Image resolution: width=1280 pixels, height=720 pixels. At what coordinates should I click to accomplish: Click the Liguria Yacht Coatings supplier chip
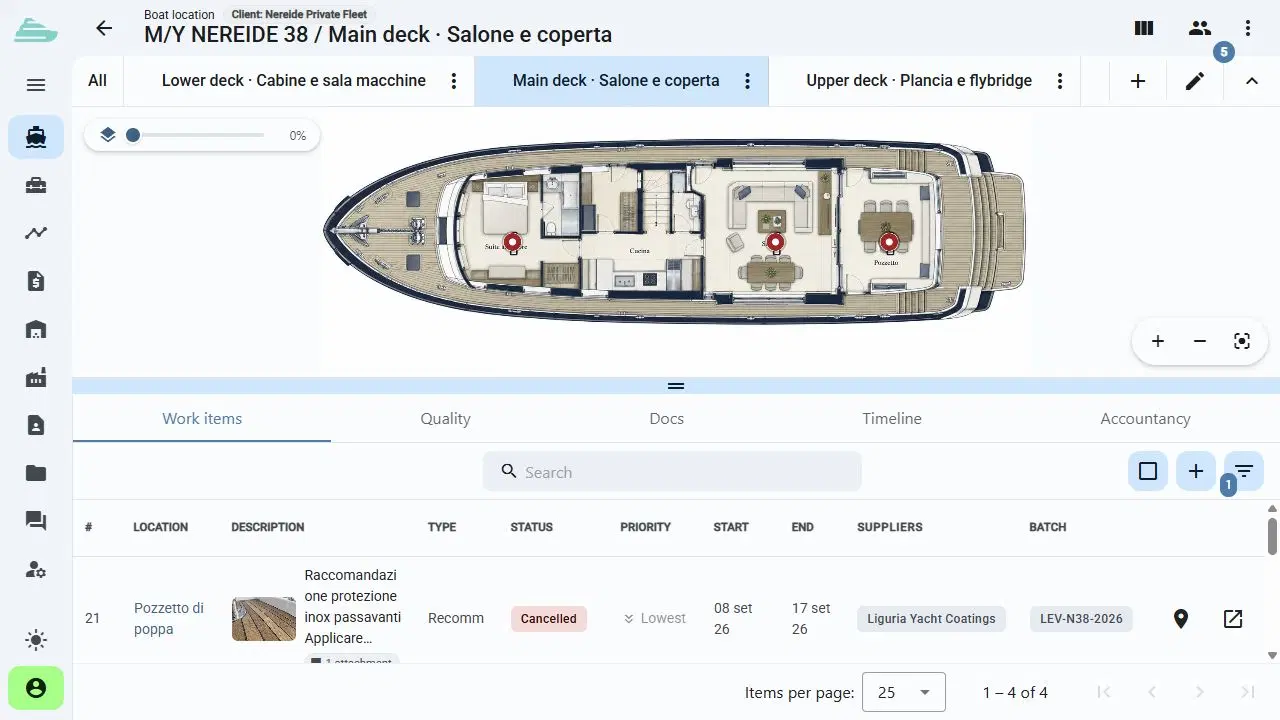click(x=931, y=619)
